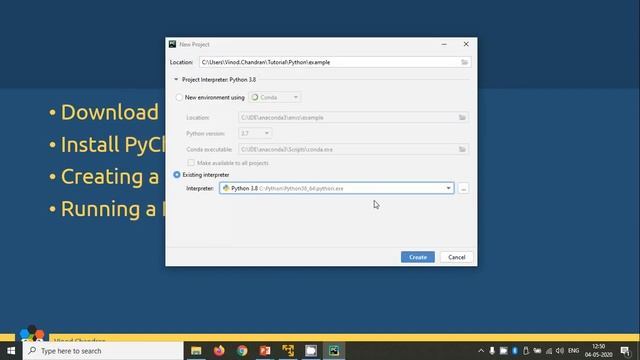Click the Create button

click(x=418, y=257)
